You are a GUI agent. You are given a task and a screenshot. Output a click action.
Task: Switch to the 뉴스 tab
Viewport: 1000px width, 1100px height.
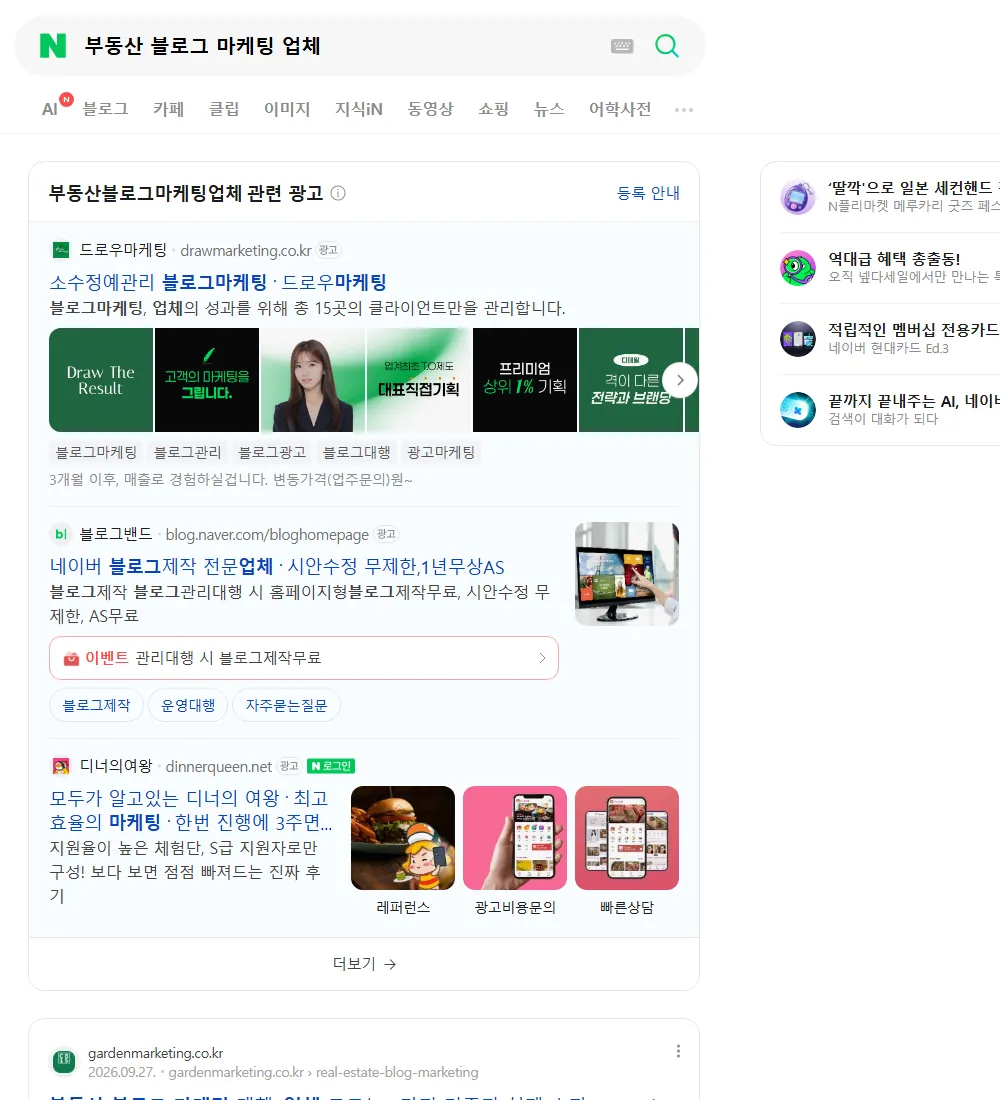point(549,109)
